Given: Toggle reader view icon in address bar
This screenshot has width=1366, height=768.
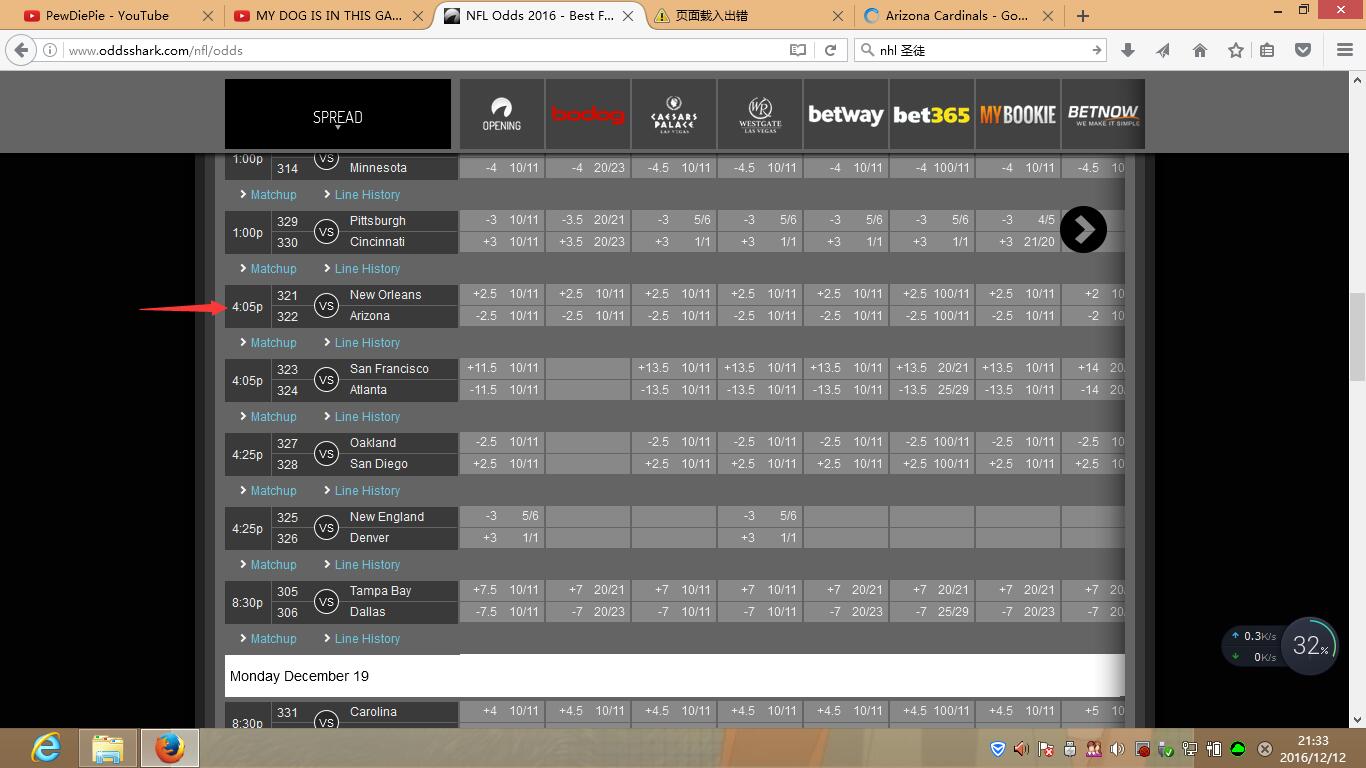Looking at the screenshot, I should point(798,50).
